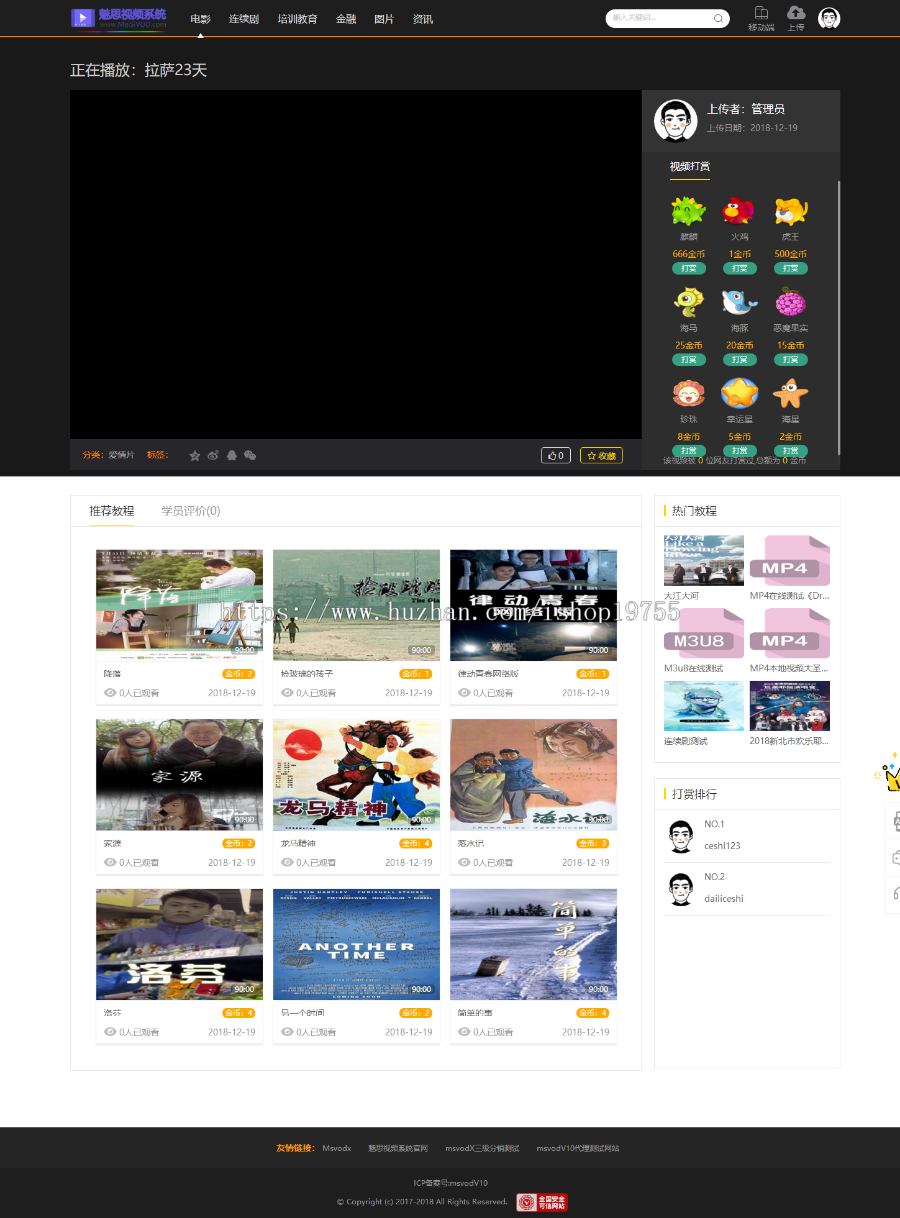
Task: Open the 简单的事 video thumbnail
Action: (533, 944)
